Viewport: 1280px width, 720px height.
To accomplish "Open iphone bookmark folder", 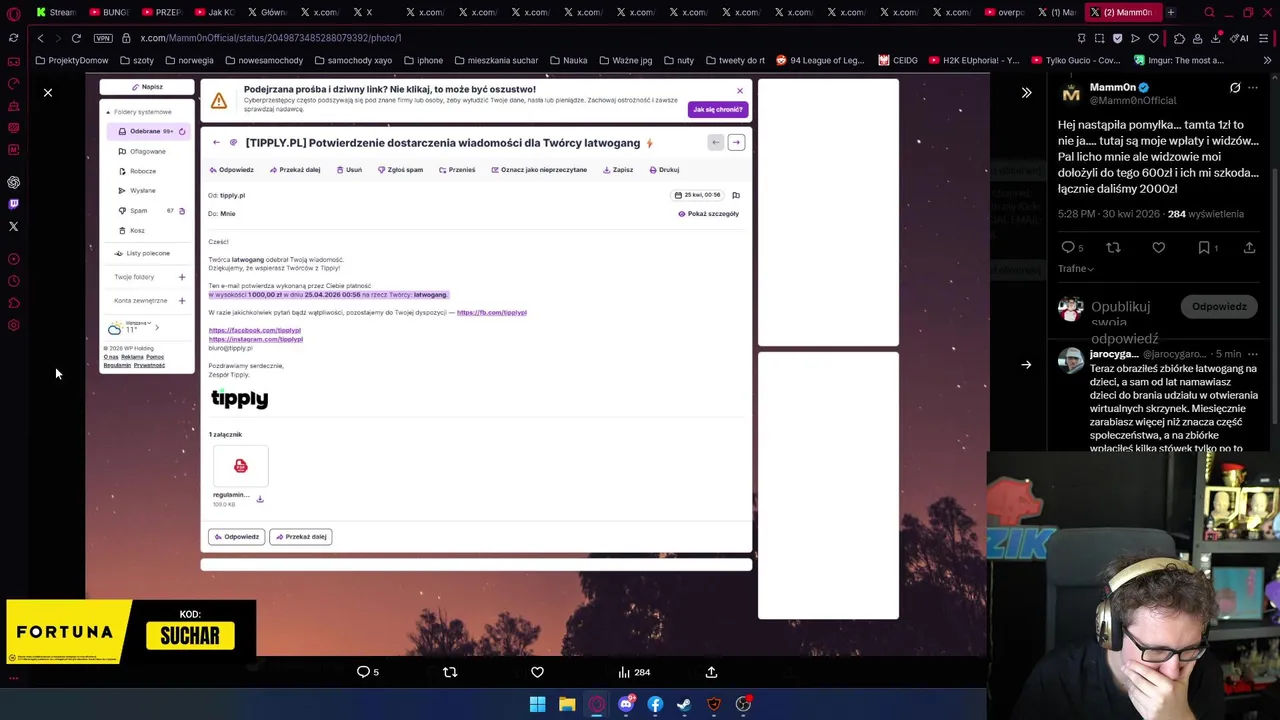I will [422, 60].
